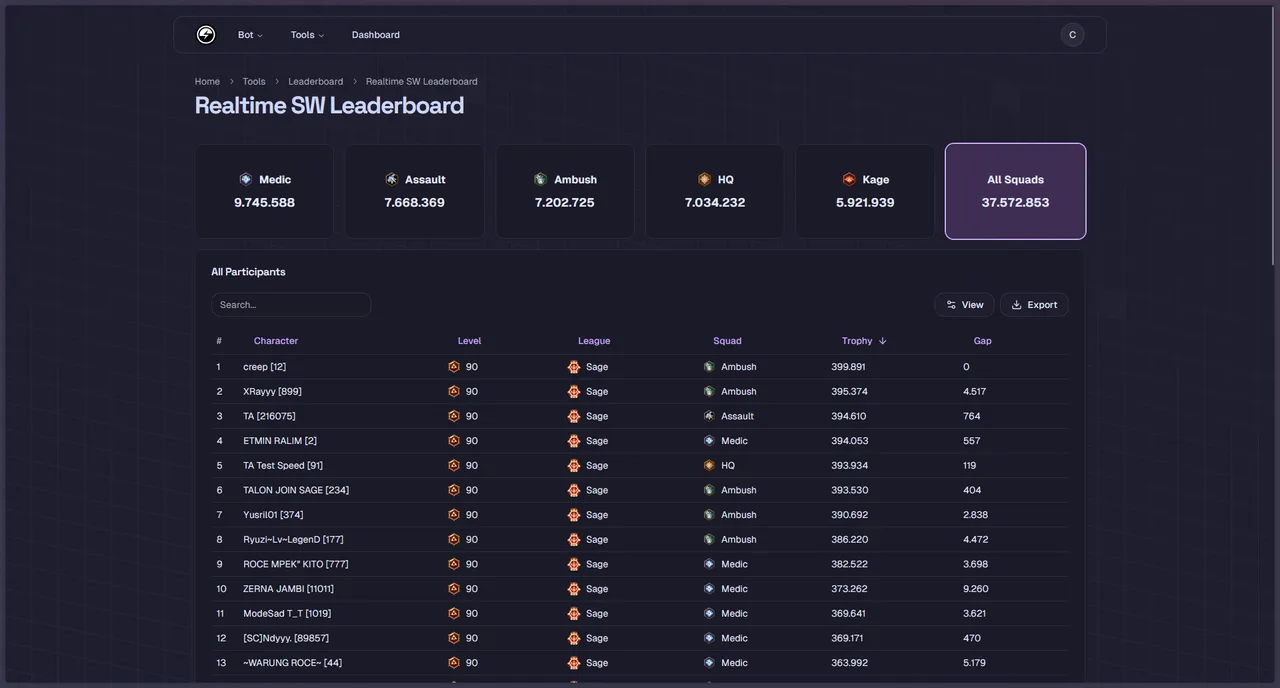Click Sage league icon in ZERNA JAMBI row
This screenshot has height=688, width=1280.
(574, 589)
